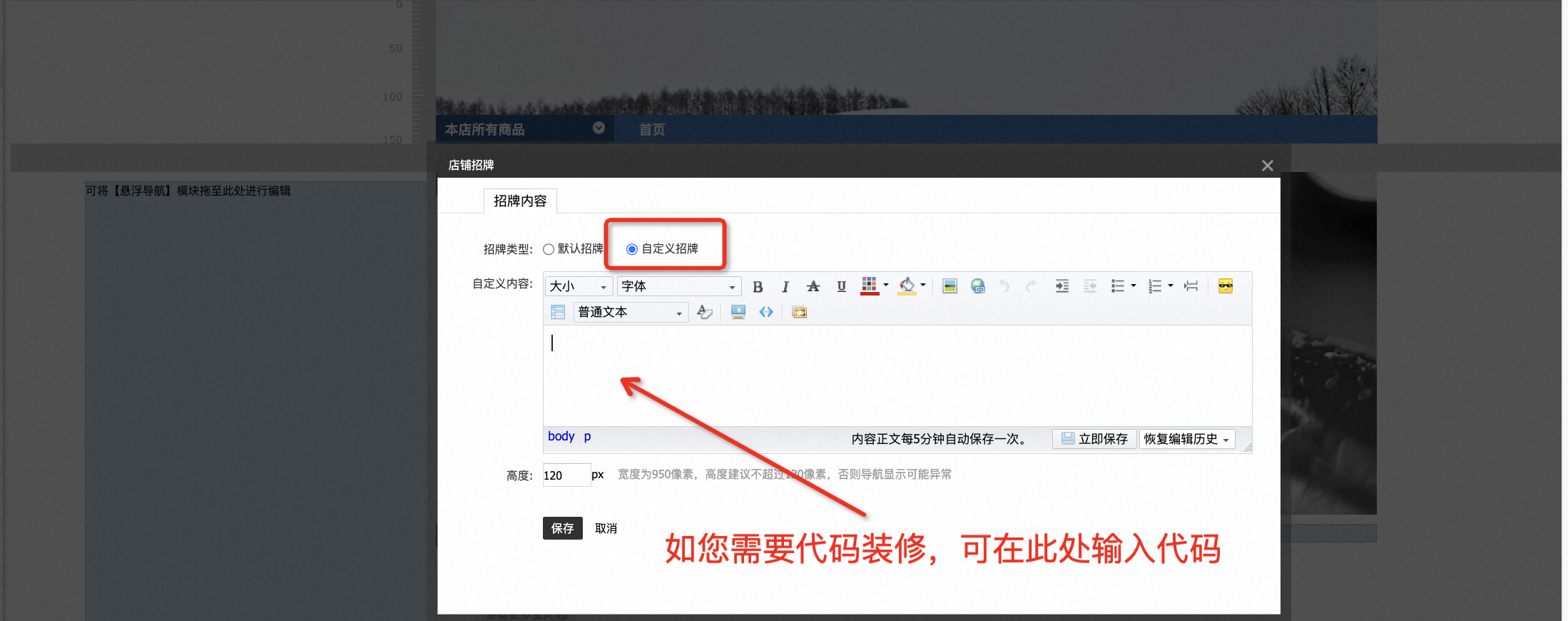
Task: Decrease indent of the paragraph
Action: 1090,286
